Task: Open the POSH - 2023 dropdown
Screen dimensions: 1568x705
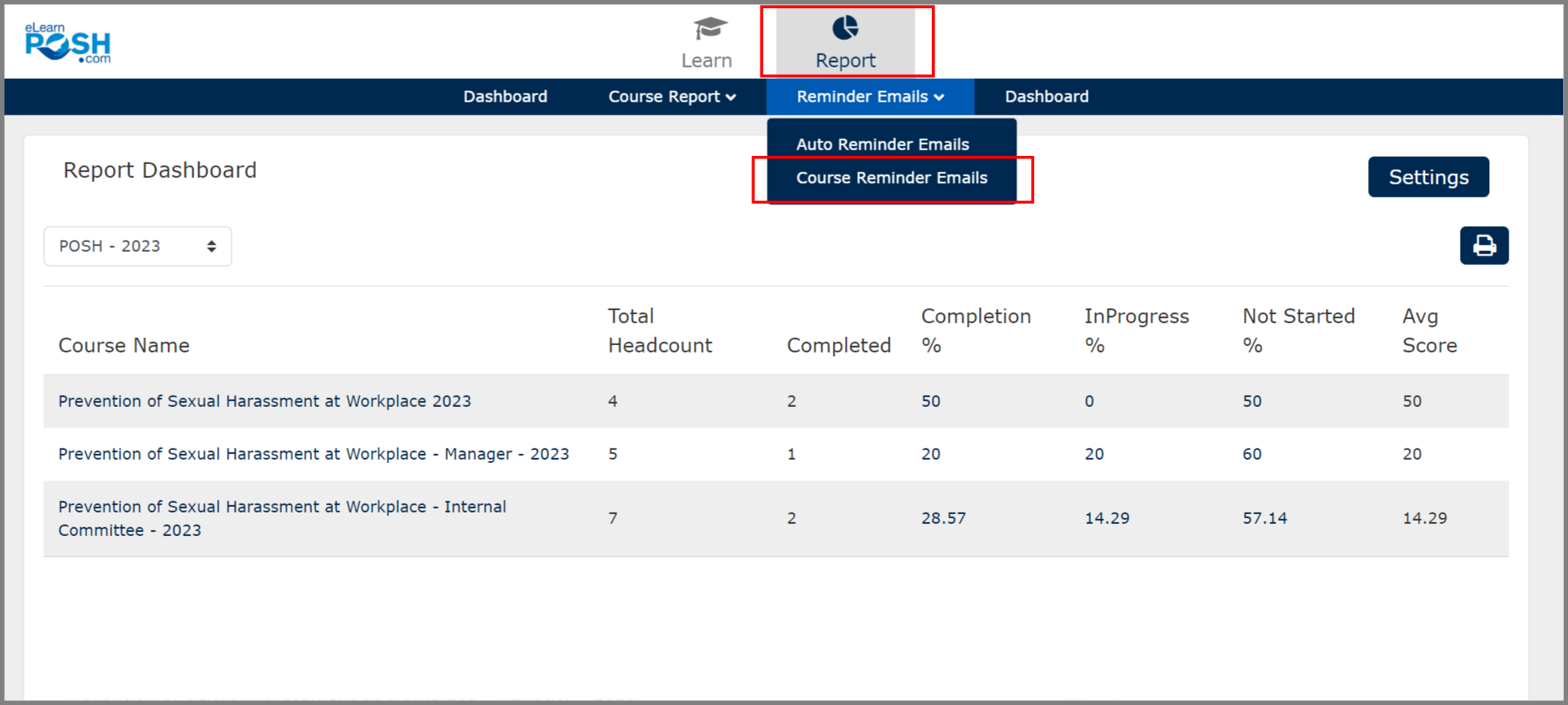Action: click(137, 246)
